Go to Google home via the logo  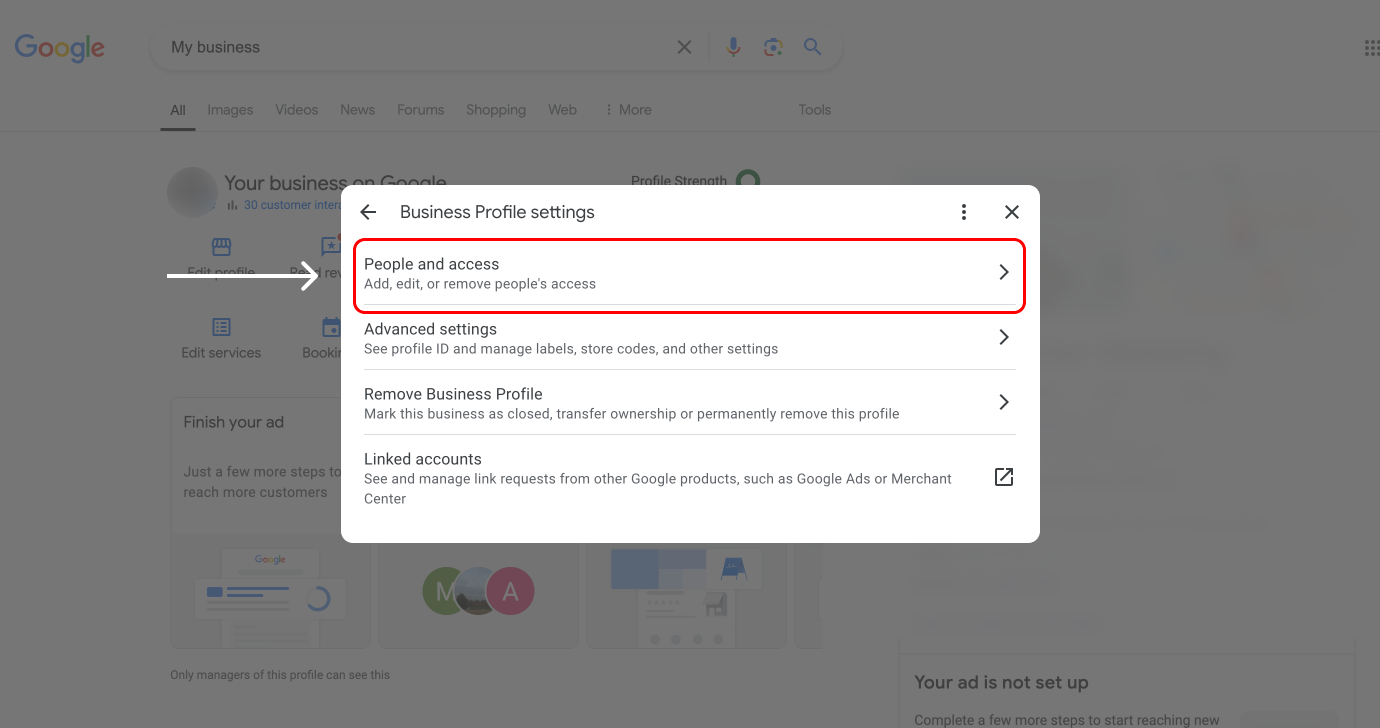pos(59,47)
